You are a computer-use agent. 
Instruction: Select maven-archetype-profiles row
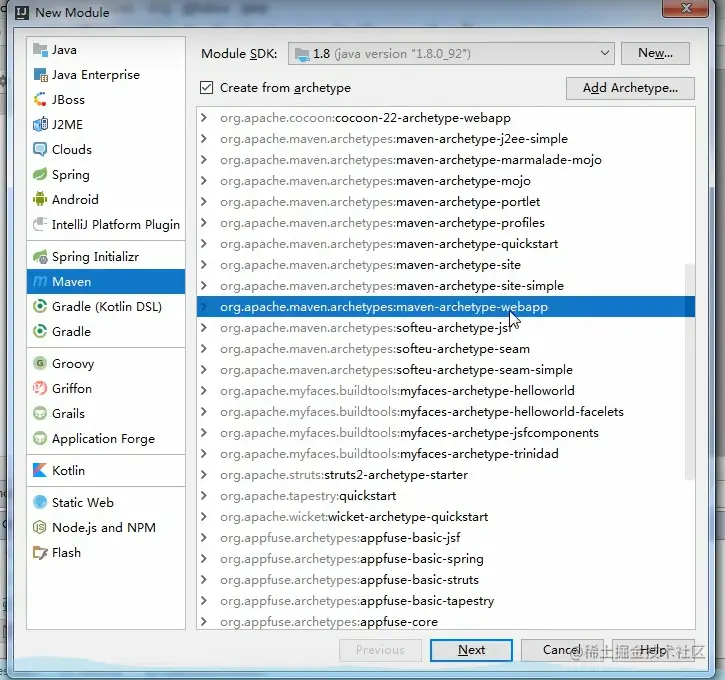pyautogui.click(x=446, y=223)
